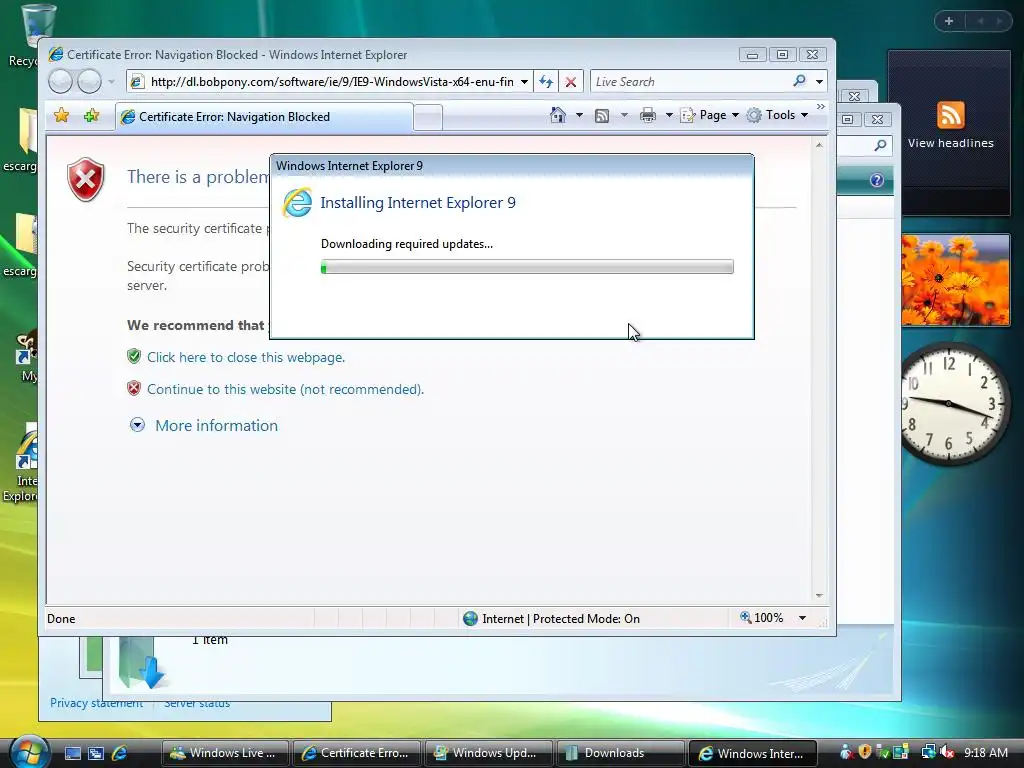This screenshot has height=768, width=1024.
Task: Click the network connection tray icon
Action: (928, 752)
